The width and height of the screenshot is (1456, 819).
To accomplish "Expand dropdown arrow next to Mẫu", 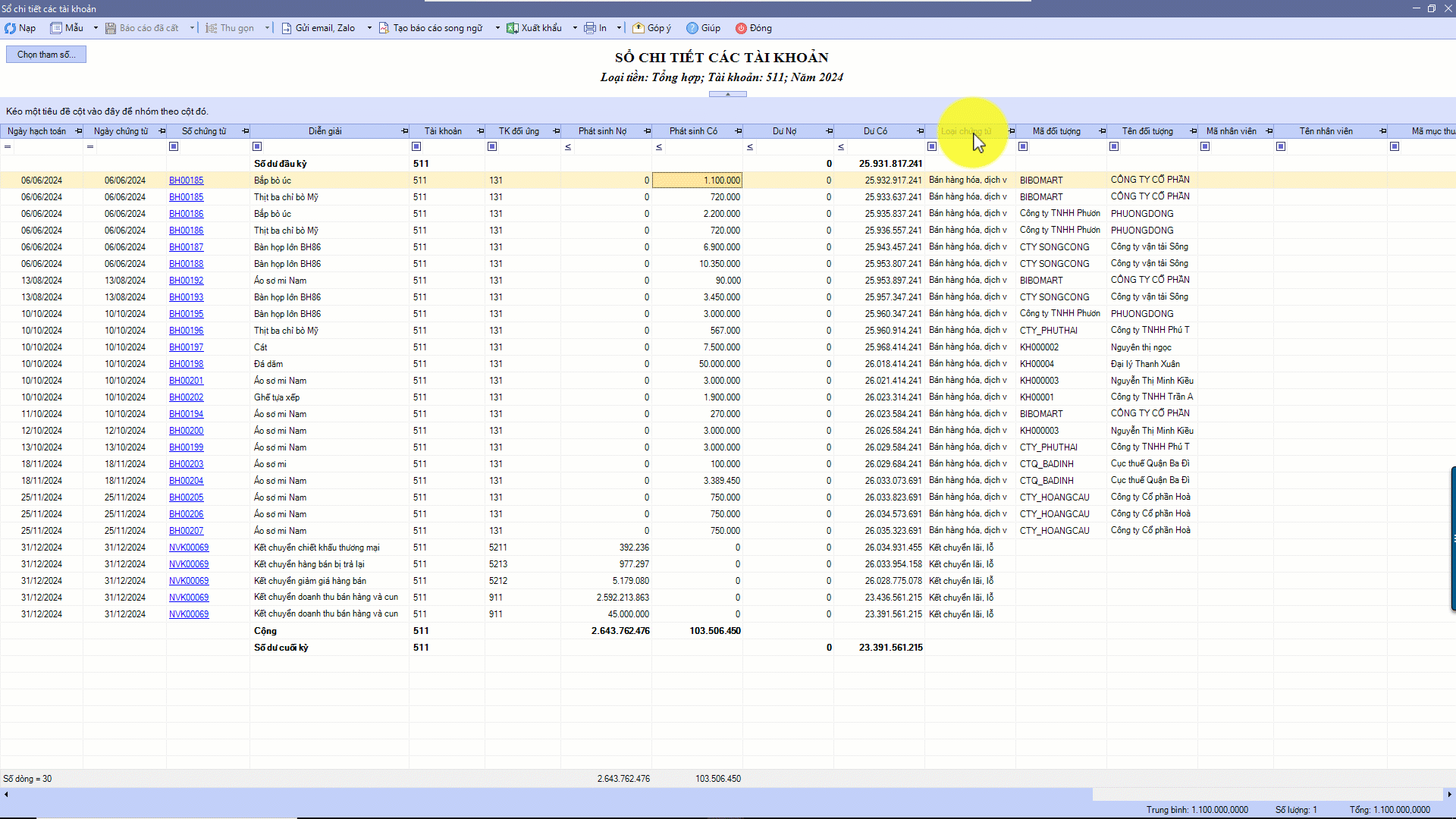I will [96, 28].
